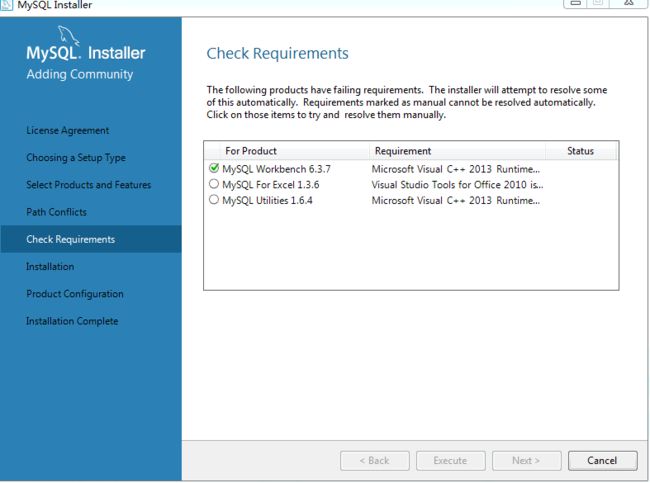Click the Status column header
The width and height of the screenshot is (650, 483).
(581, 151)
